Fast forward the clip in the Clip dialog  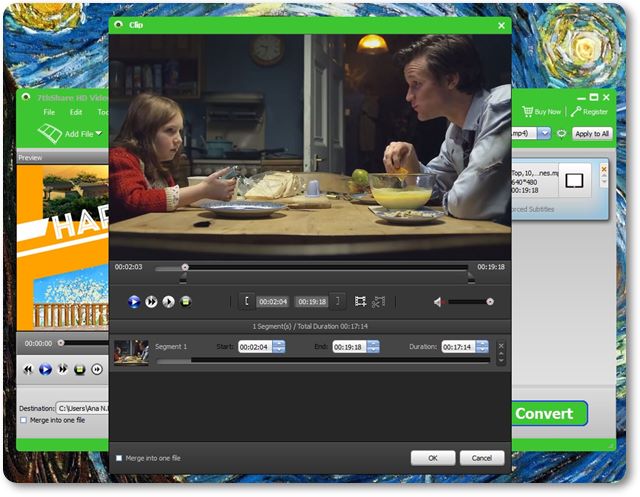point(151,302)
